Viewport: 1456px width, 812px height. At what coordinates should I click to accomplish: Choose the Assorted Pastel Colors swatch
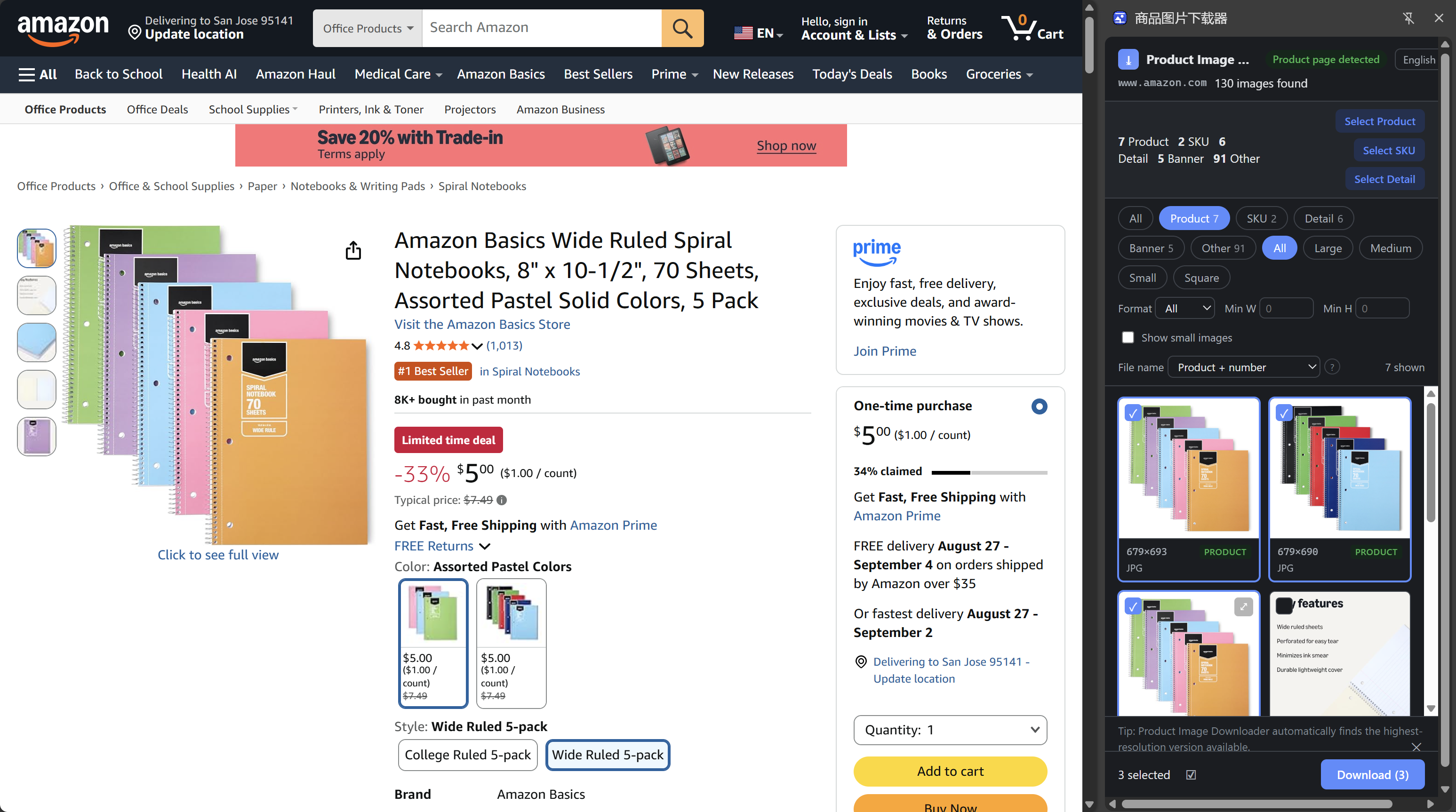[x=433, y=643]
